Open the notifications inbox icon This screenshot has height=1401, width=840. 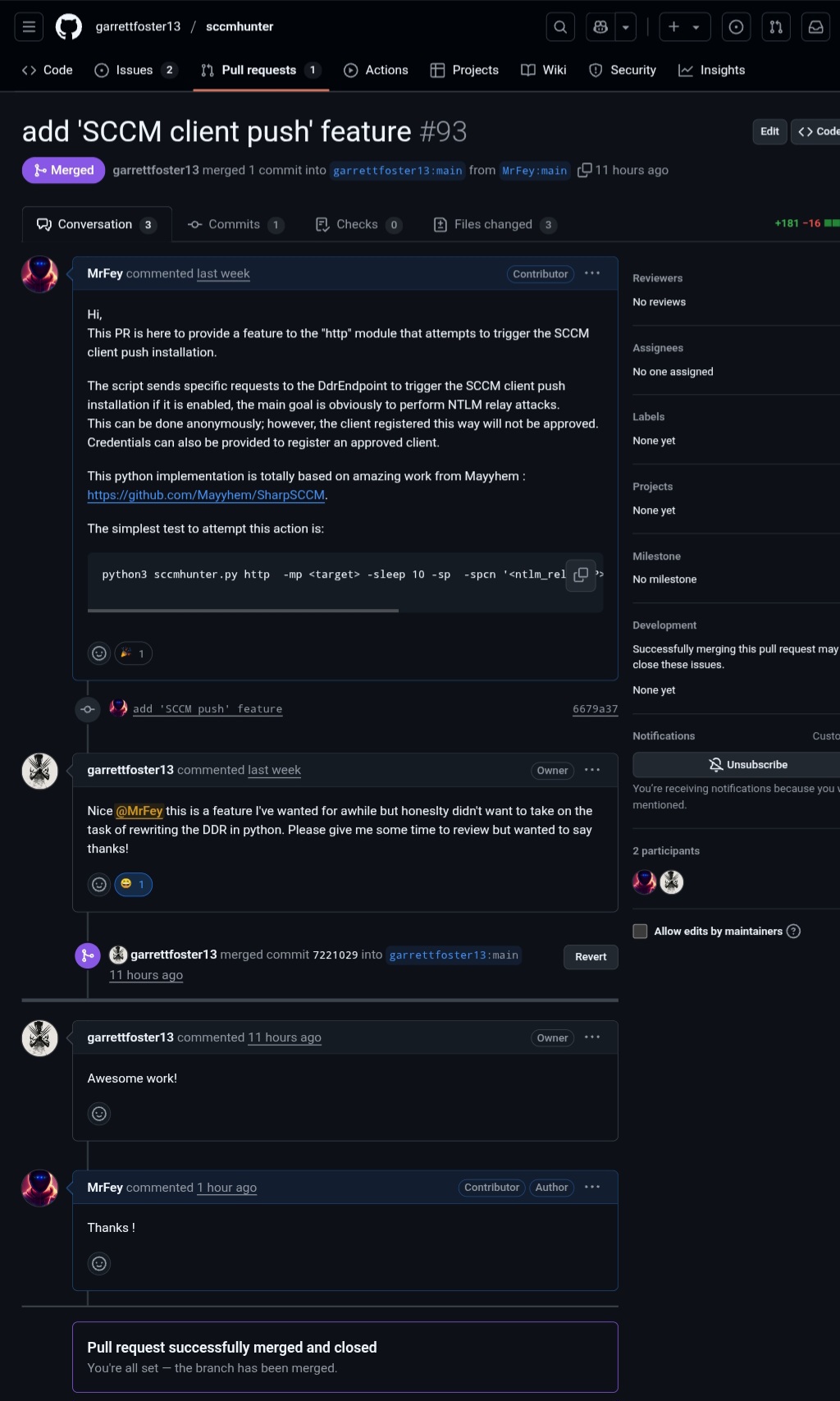coord(816,27)
